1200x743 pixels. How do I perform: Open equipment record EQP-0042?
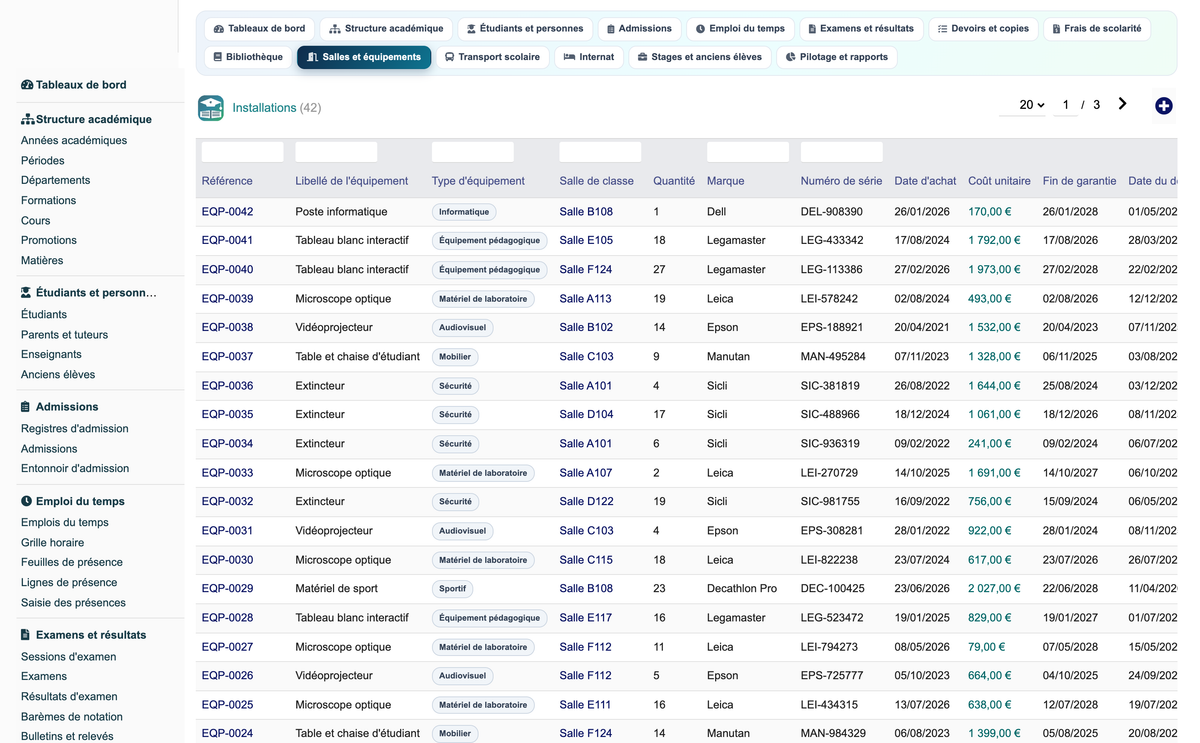click(227, 212)
